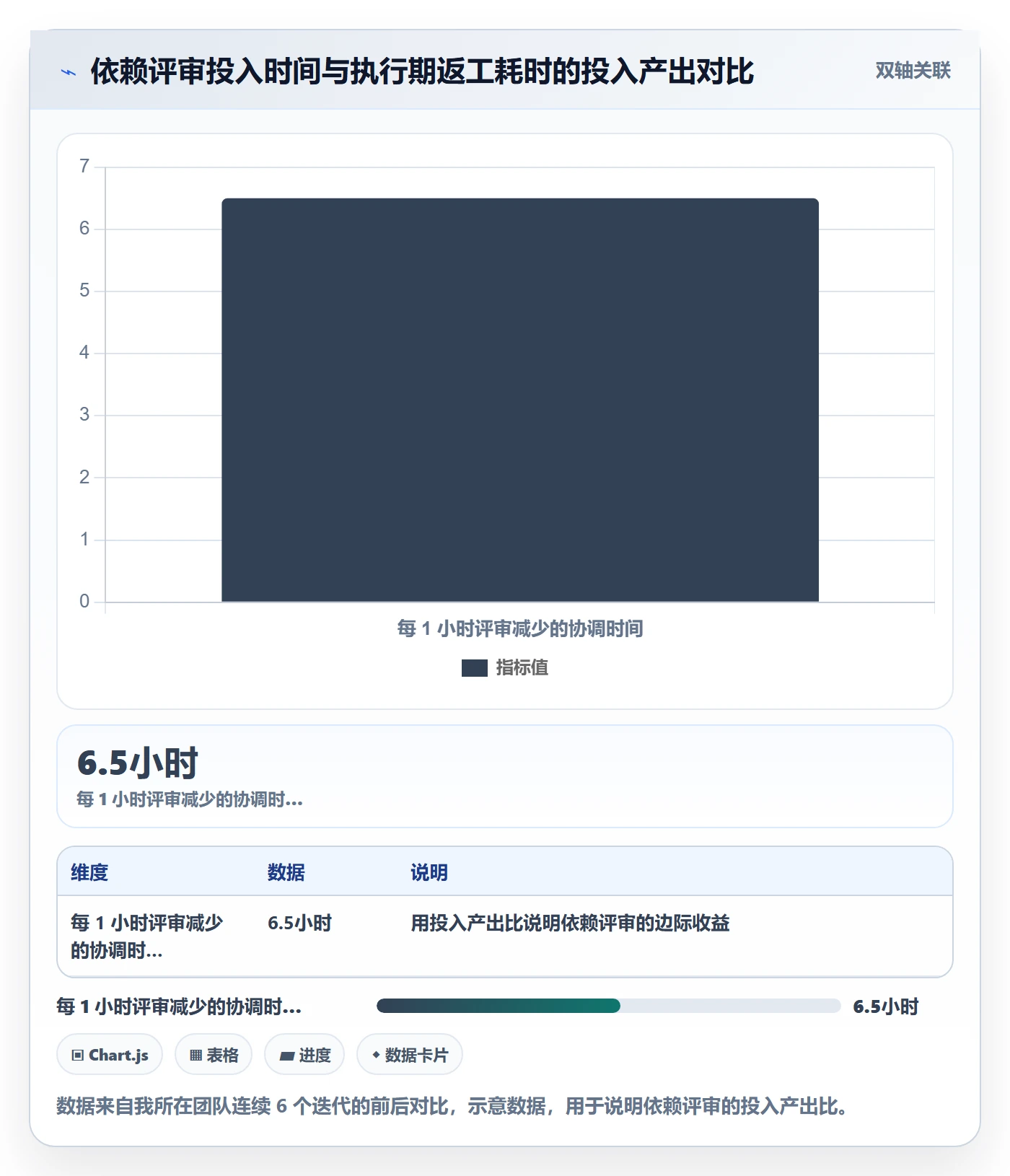
Task: Click the progress row label 每 1 小时评审减少的协调时…
Action: coord(179,1006)
